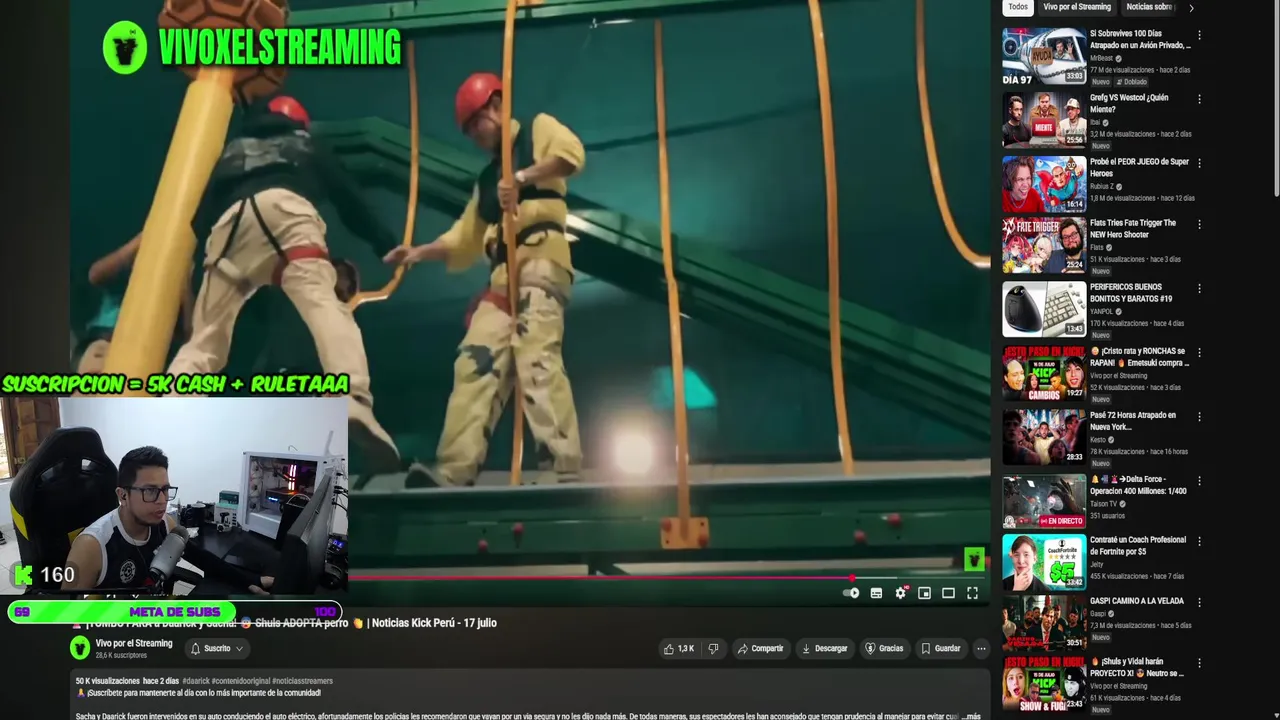1280x720 pixels.
Task: Open PERIFERICOS BUENOS BONITOS Y BARATOS #19 title
Action: click(x=1131, y=293)
